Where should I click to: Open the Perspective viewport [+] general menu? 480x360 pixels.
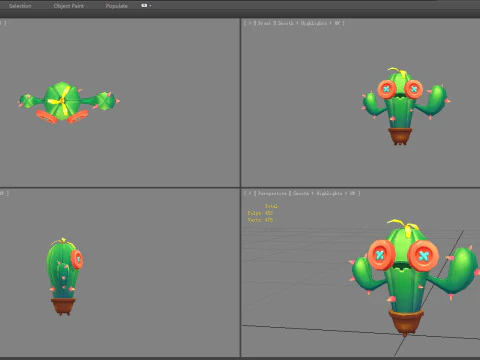[x=249, y=193]
